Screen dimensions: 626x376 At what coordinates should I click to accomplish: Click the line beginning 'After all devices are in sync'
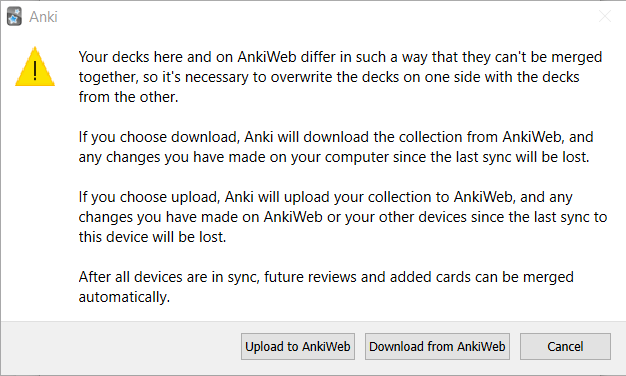(x=326, y=277)
